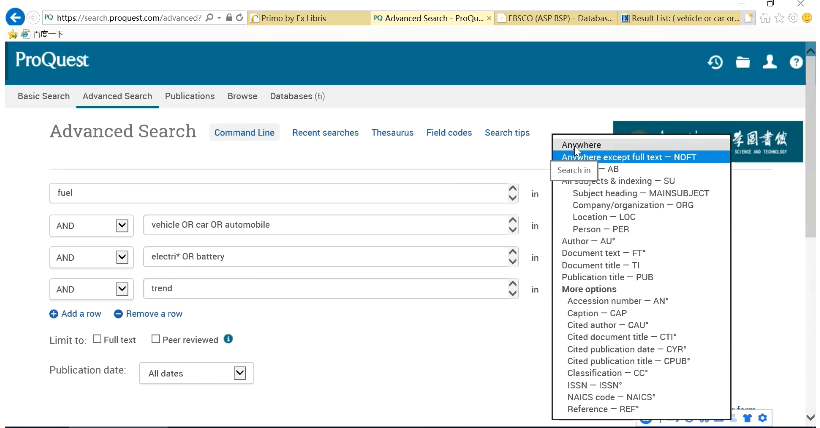Enable the Peer reviewed checkbox

coord(155,339)
